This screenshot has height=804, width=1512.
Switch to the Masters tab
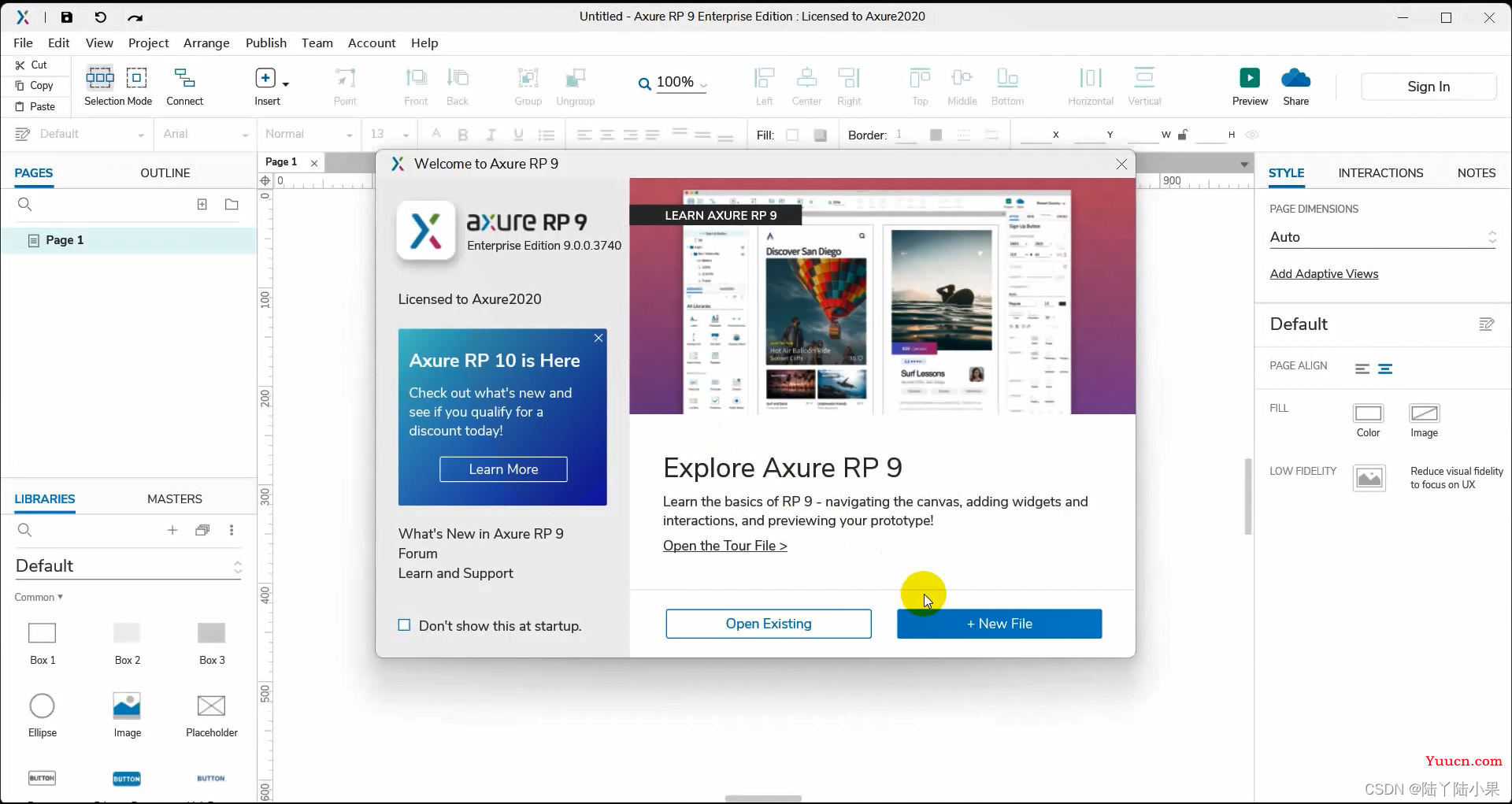click(x=175, y=498)
